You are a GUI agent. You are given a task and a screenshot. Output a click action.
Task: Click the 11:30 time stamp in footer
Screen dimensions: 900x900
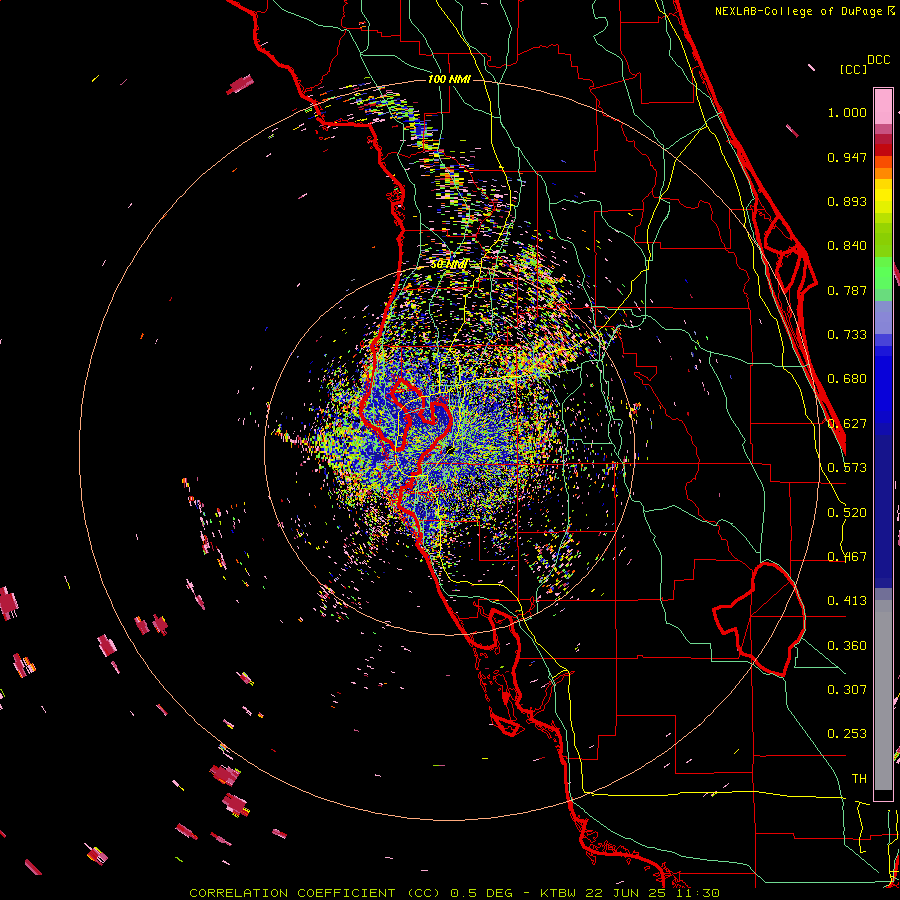coord(697,893)
